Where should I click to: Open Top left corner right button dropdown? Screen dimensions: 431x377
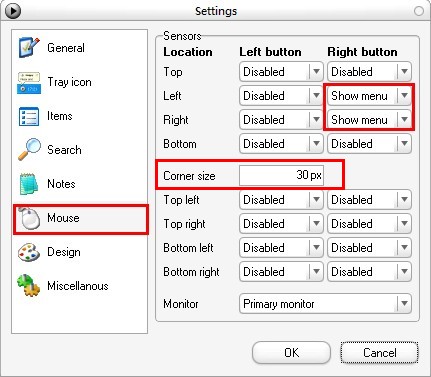pos(369,200)
